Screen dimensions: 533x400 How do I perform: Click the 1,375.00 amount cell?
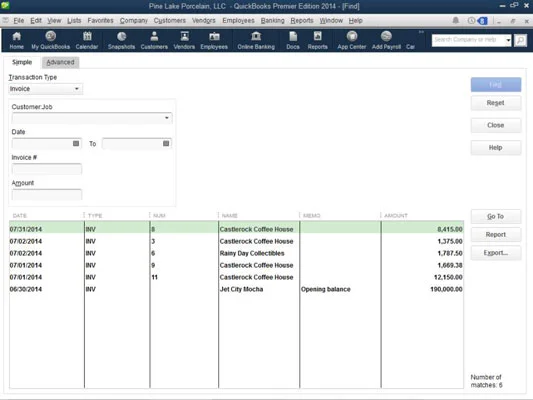pos(422,241)
